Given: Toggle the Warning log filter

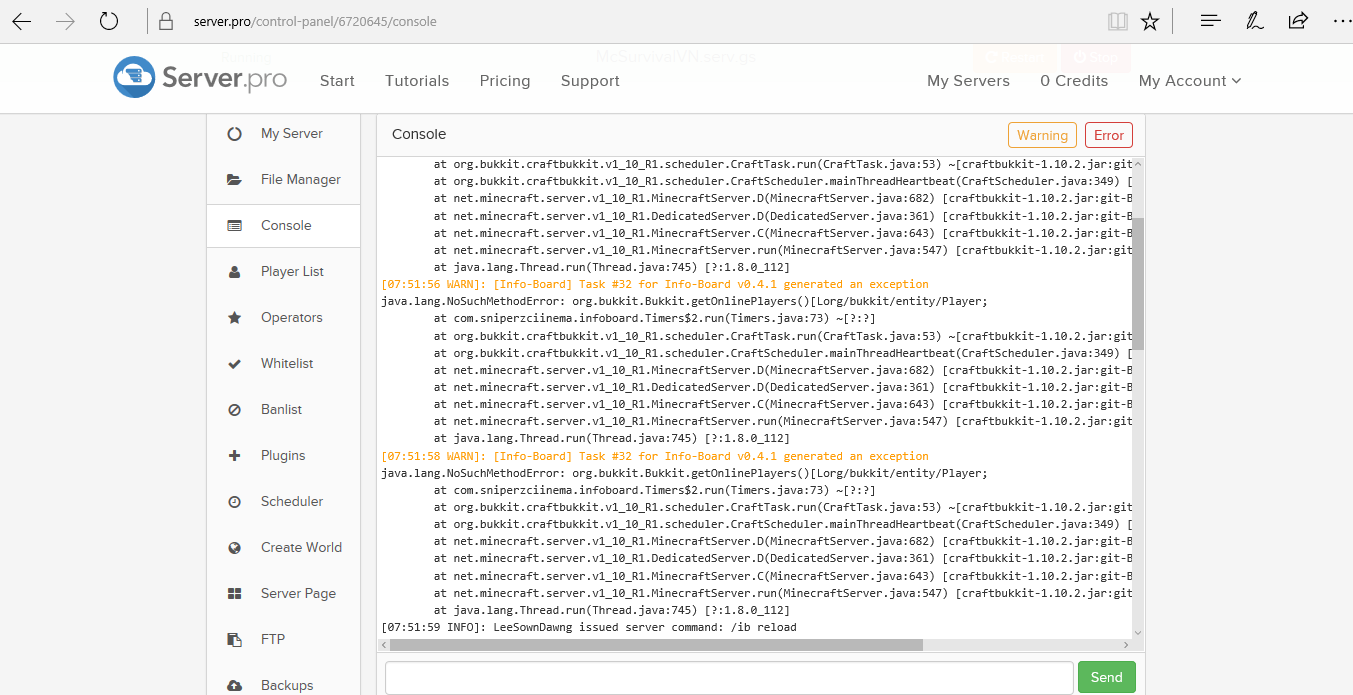Looking at the screenshot, I should 1042,135.
